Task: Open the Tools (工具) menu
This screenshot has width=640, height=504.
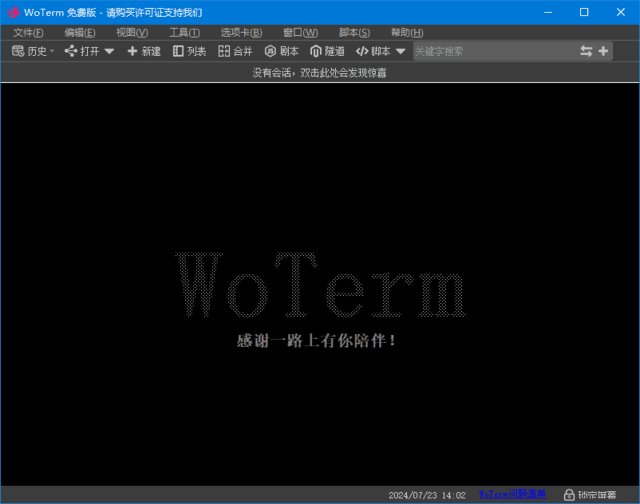Action: coord(184,32)
